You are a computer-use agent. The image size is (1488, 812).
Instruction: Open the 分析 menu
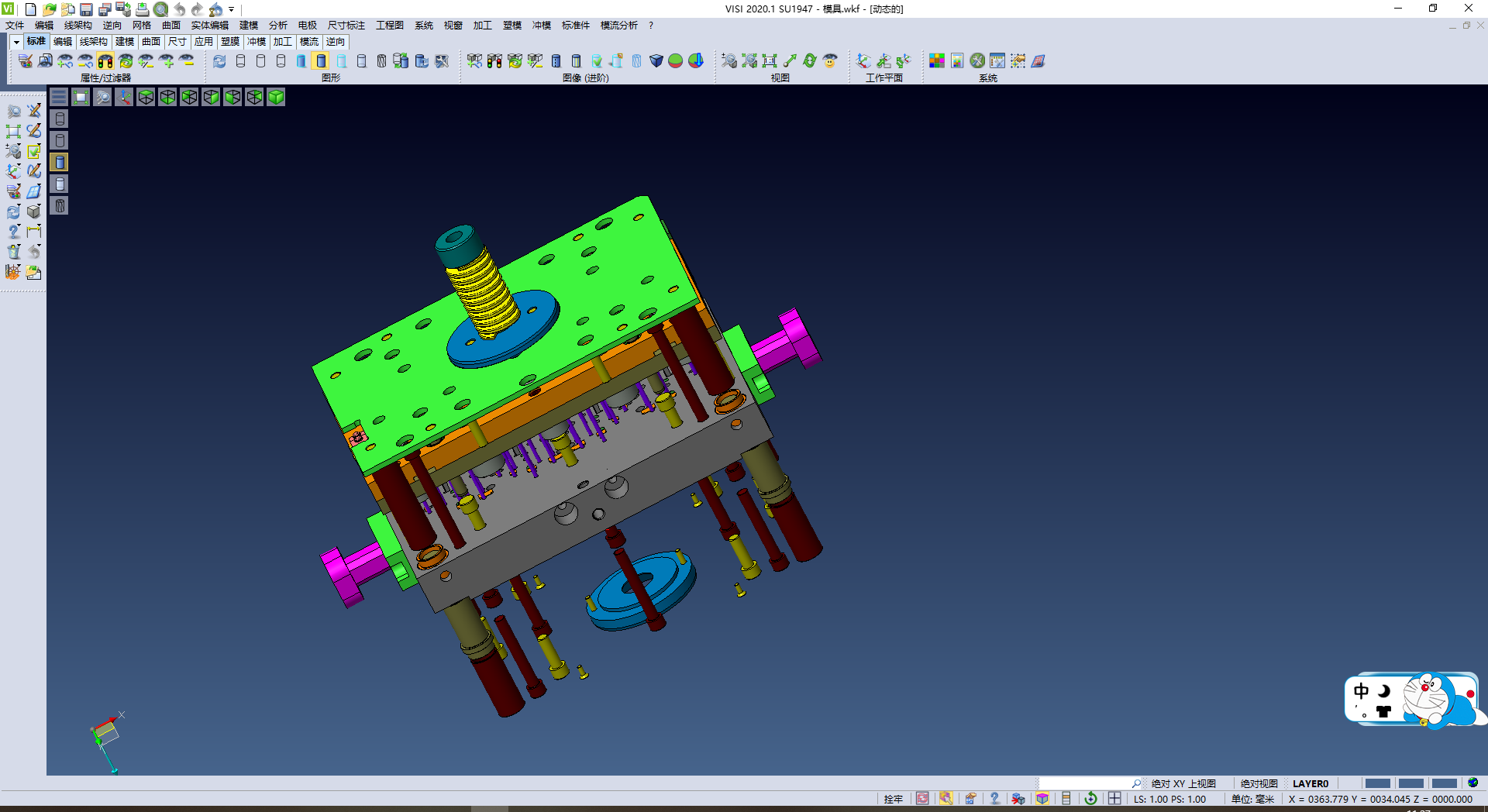[277, 26]
